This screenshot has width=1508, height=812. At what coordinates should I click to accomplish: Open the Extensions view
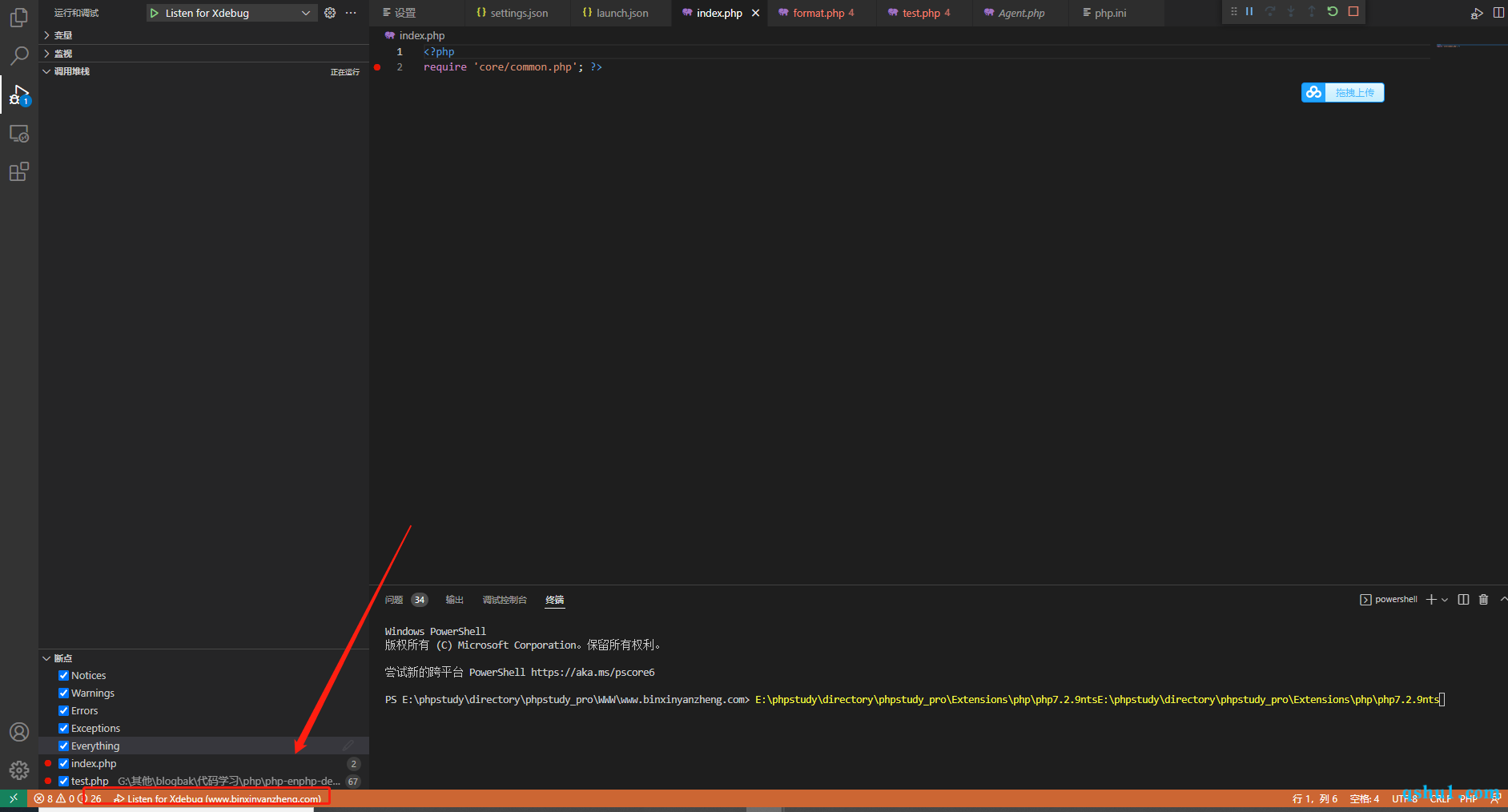[x=19, y=171]
